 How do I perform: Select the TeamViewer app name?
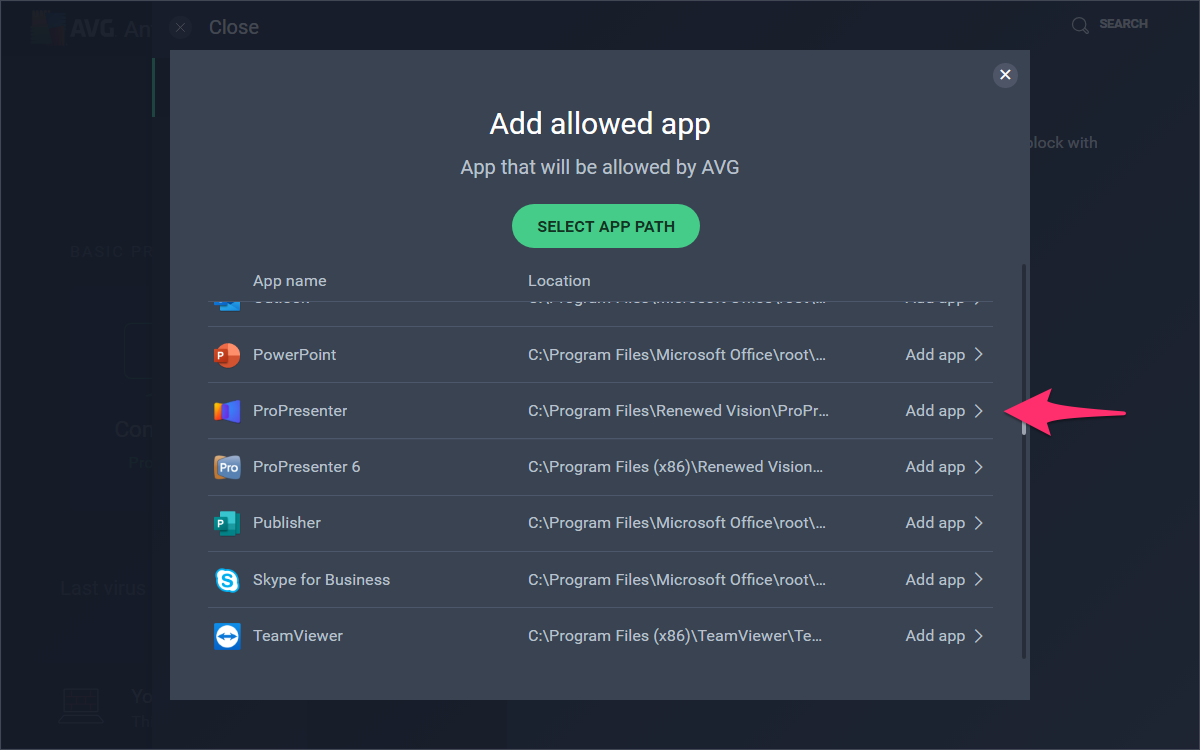298,636
